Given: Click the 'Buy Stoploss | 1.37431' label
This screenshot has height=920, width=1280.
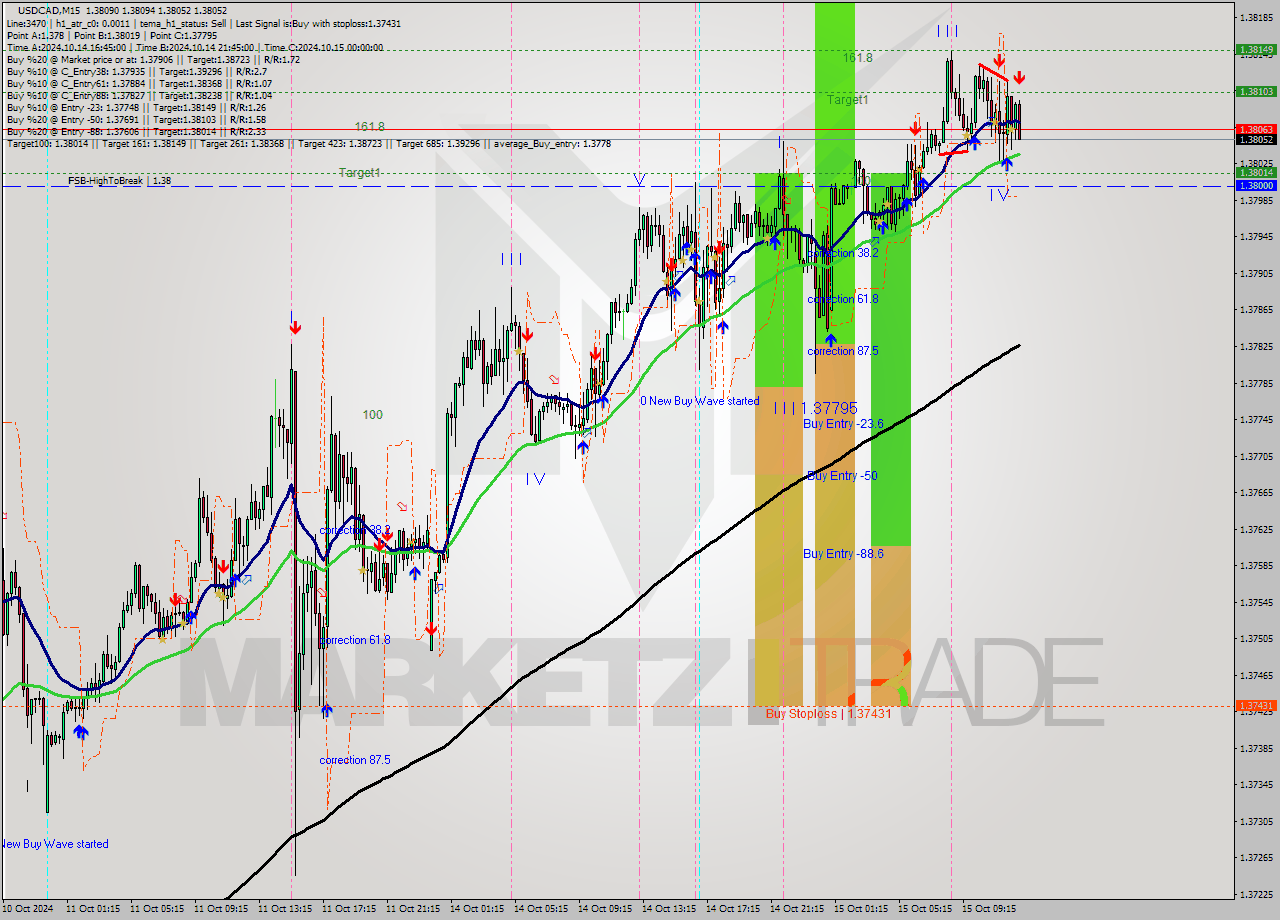Looking at the screenshot, I should [827, 714].
